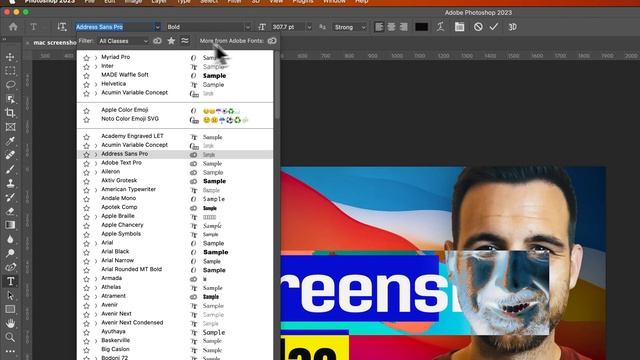Select the Crop tool

point(11,113)
